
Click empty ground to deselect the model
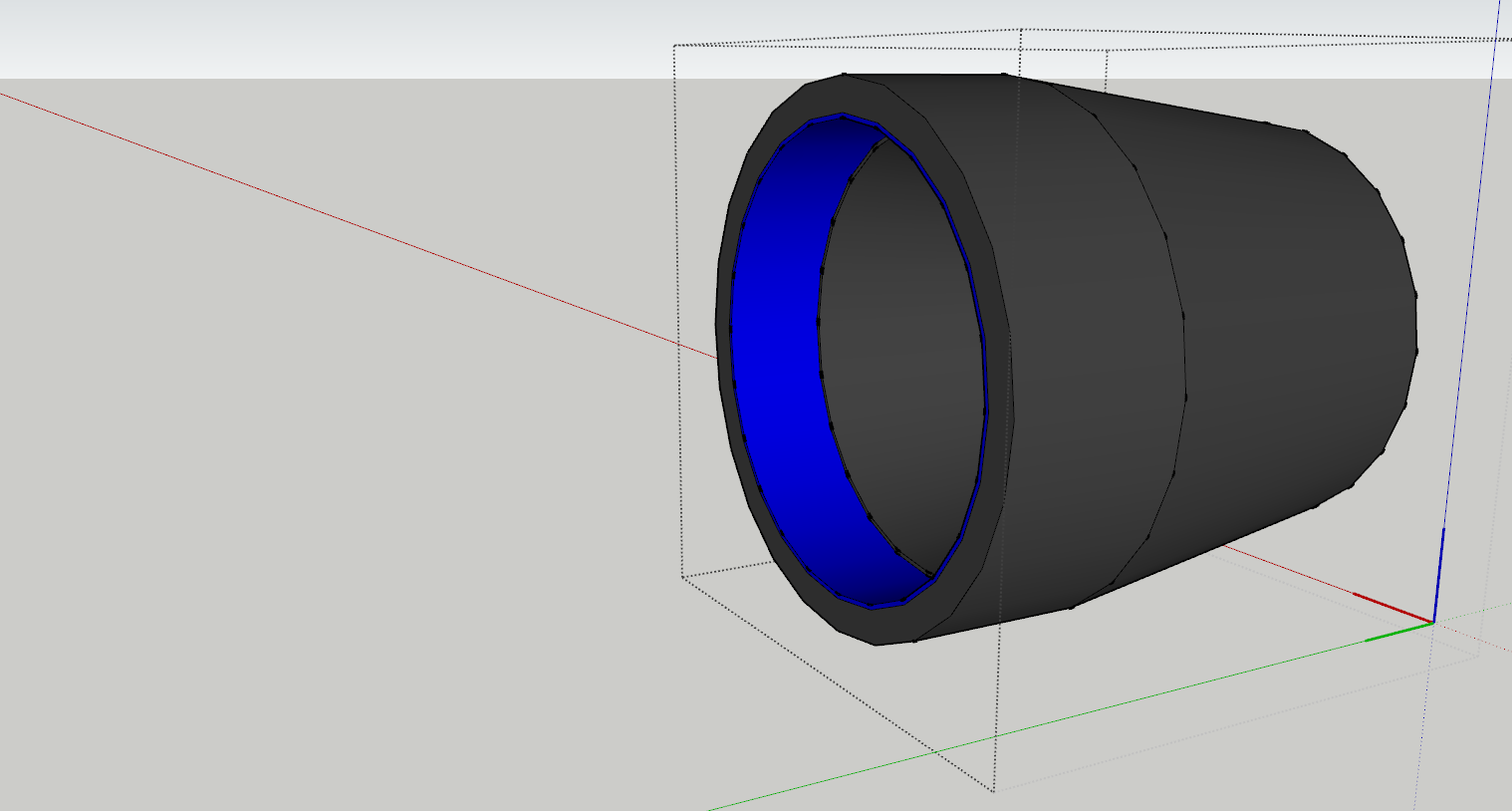(x=299, y=548)
